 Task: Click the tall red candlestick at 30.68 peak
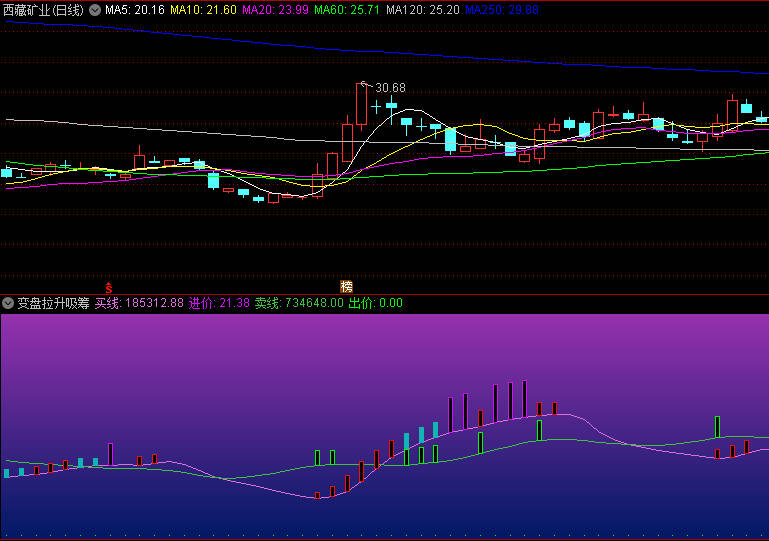[361, 104]
